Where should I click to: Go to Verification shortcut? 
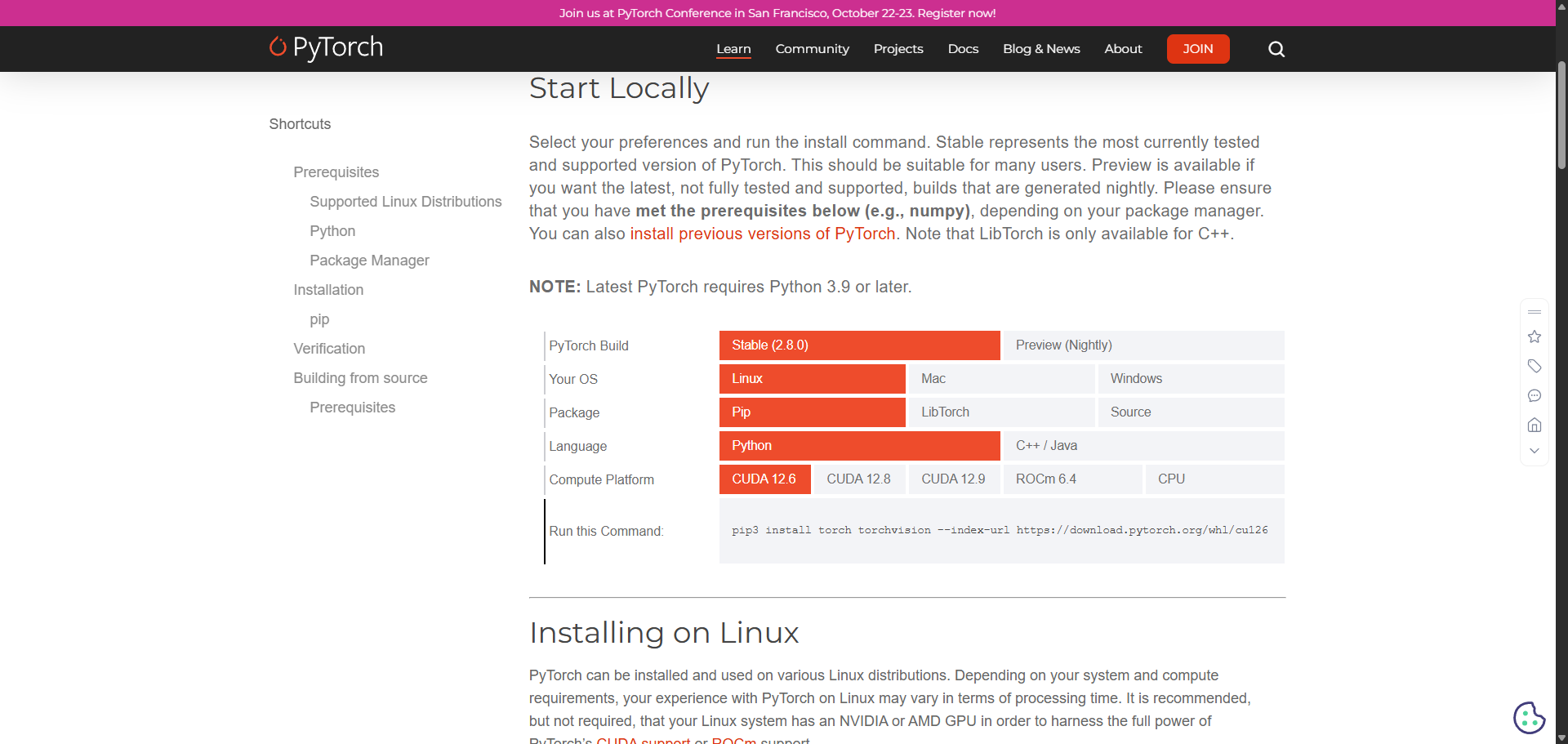[329, 349]
